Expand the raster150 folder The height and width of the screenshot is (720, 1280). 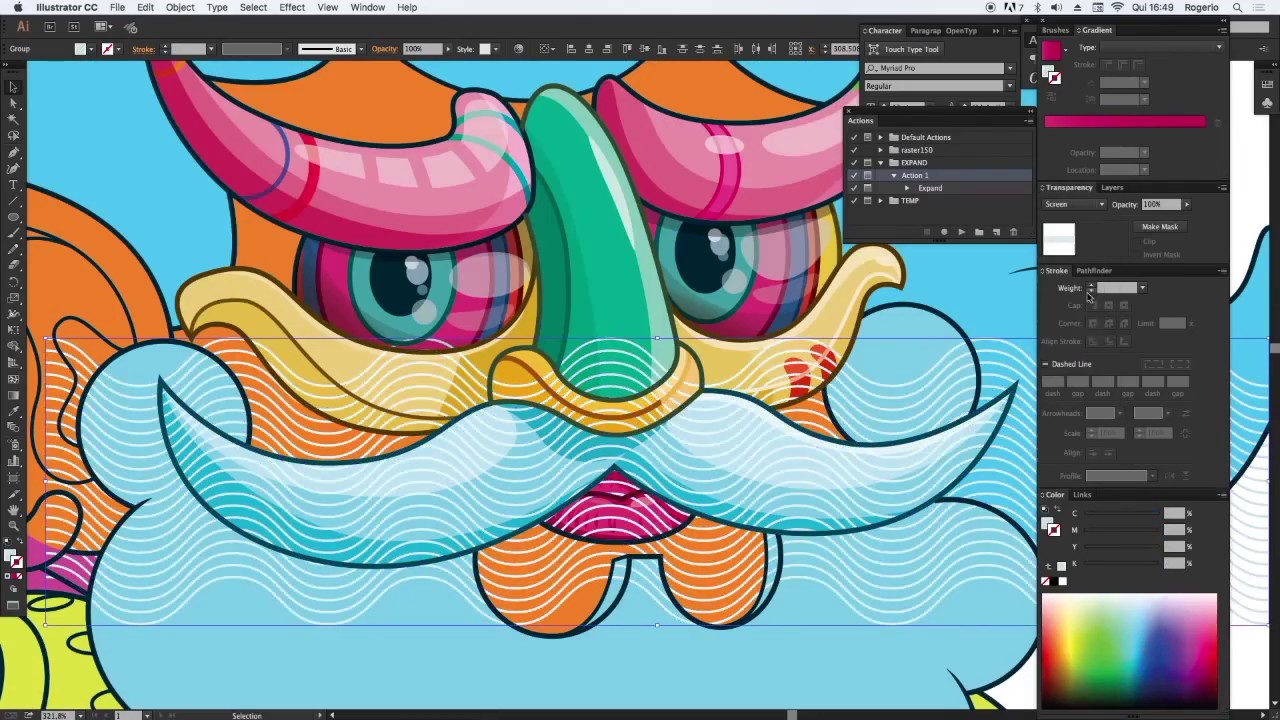click(x=881, y=150)
